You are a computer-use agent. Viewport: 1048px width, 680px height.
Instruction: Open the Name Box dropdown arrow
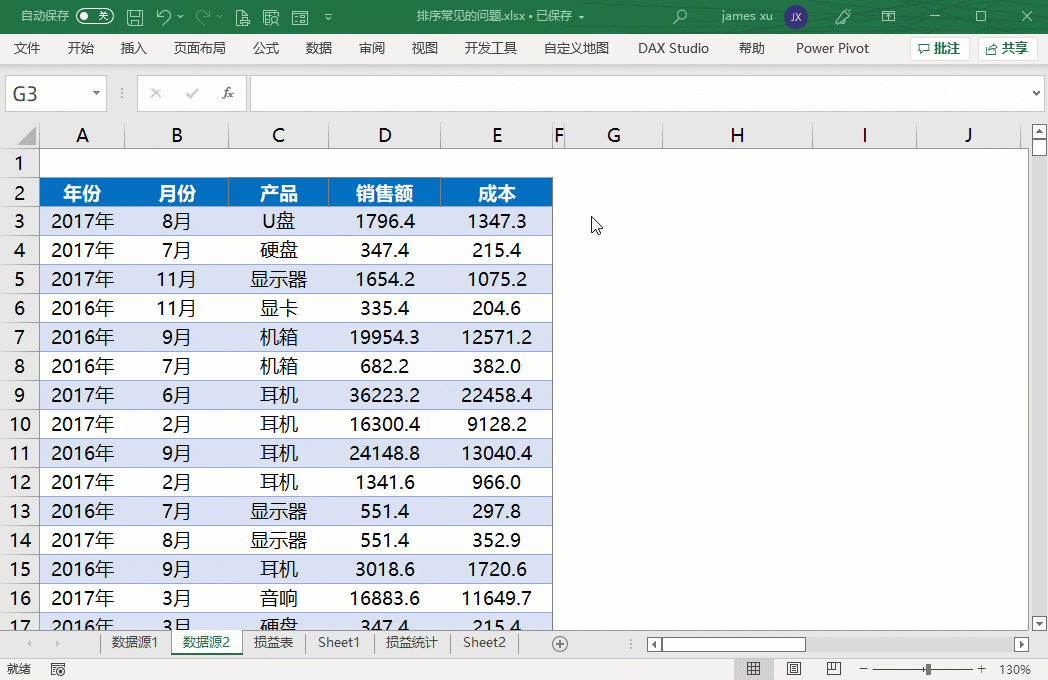[97, 93]
